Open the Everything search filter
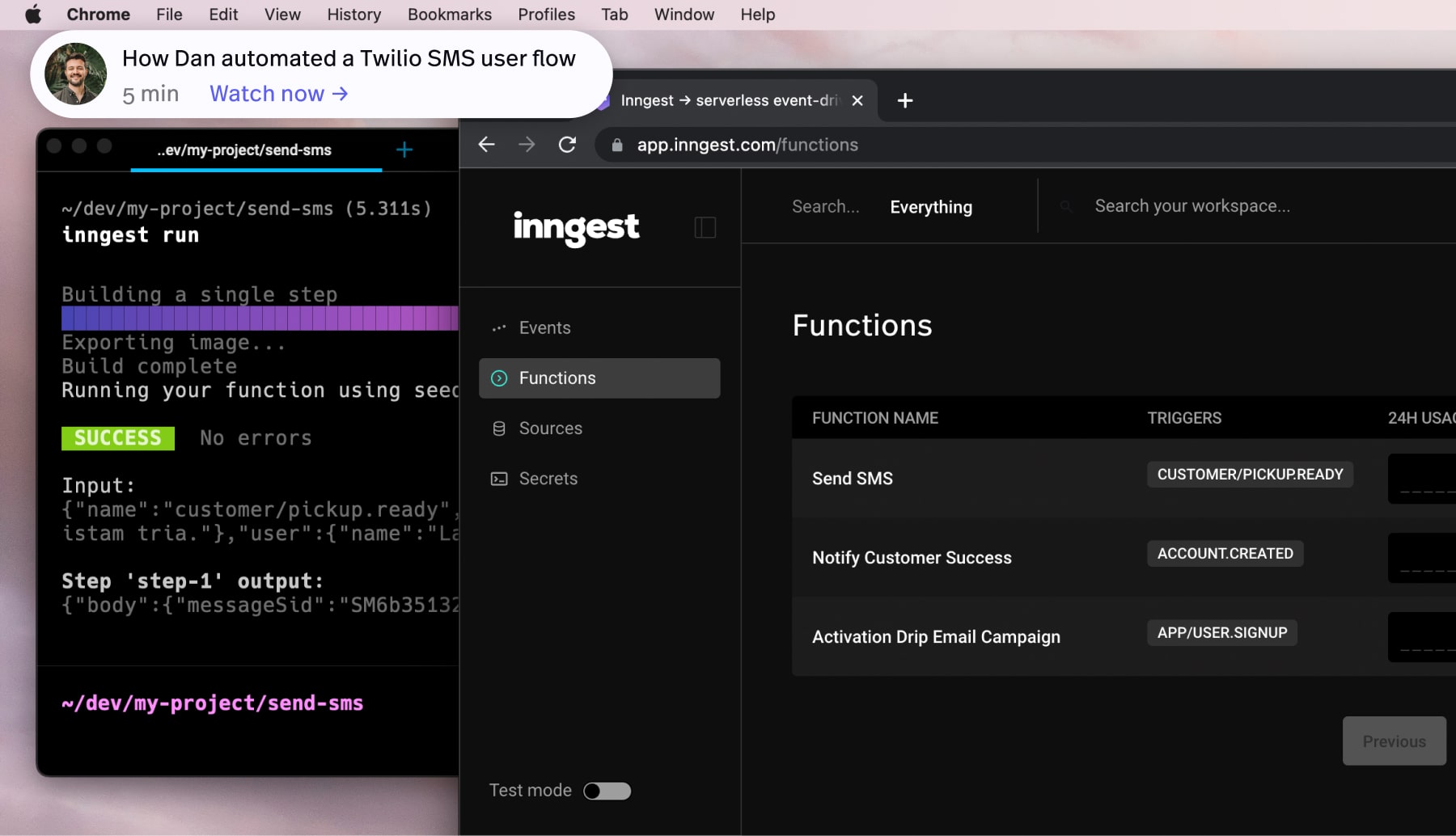 coord(931,207)
